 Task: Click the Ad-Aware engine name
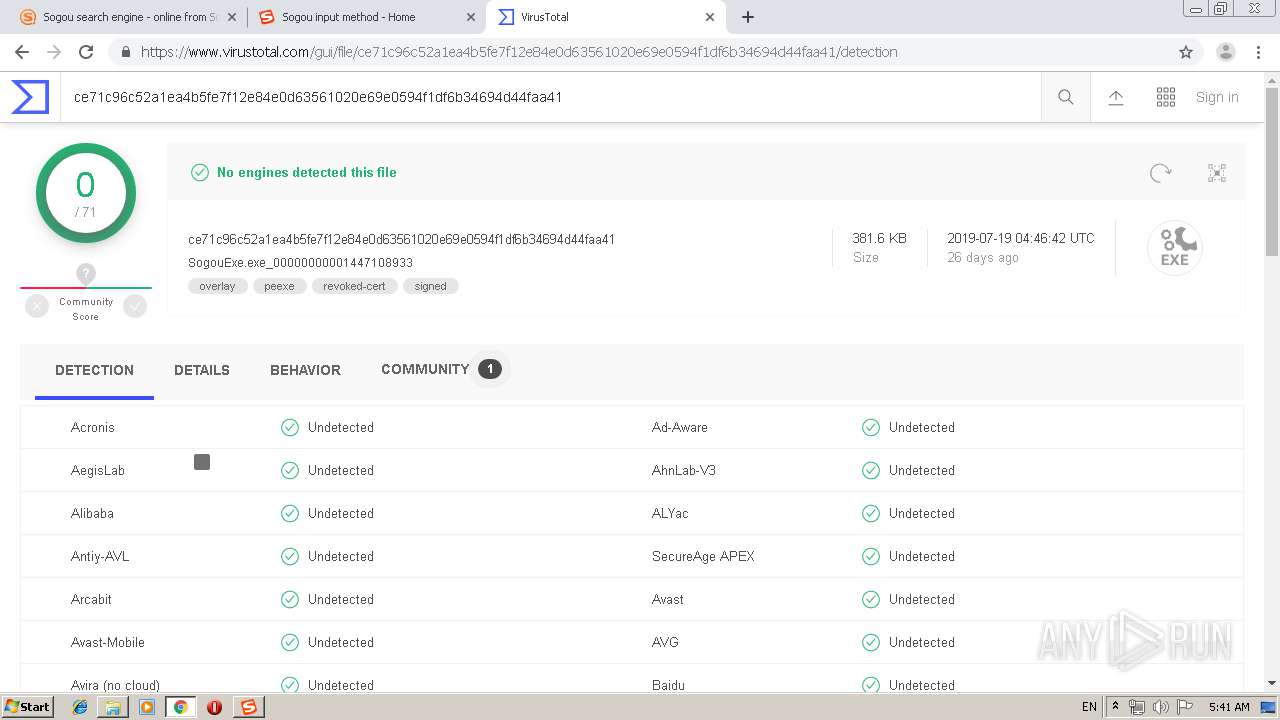point(680,427)
